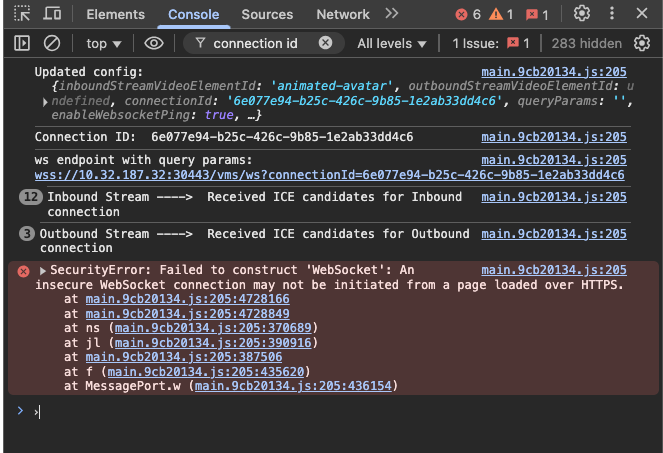Open the three-dot DevTools menu

point(611,14)
